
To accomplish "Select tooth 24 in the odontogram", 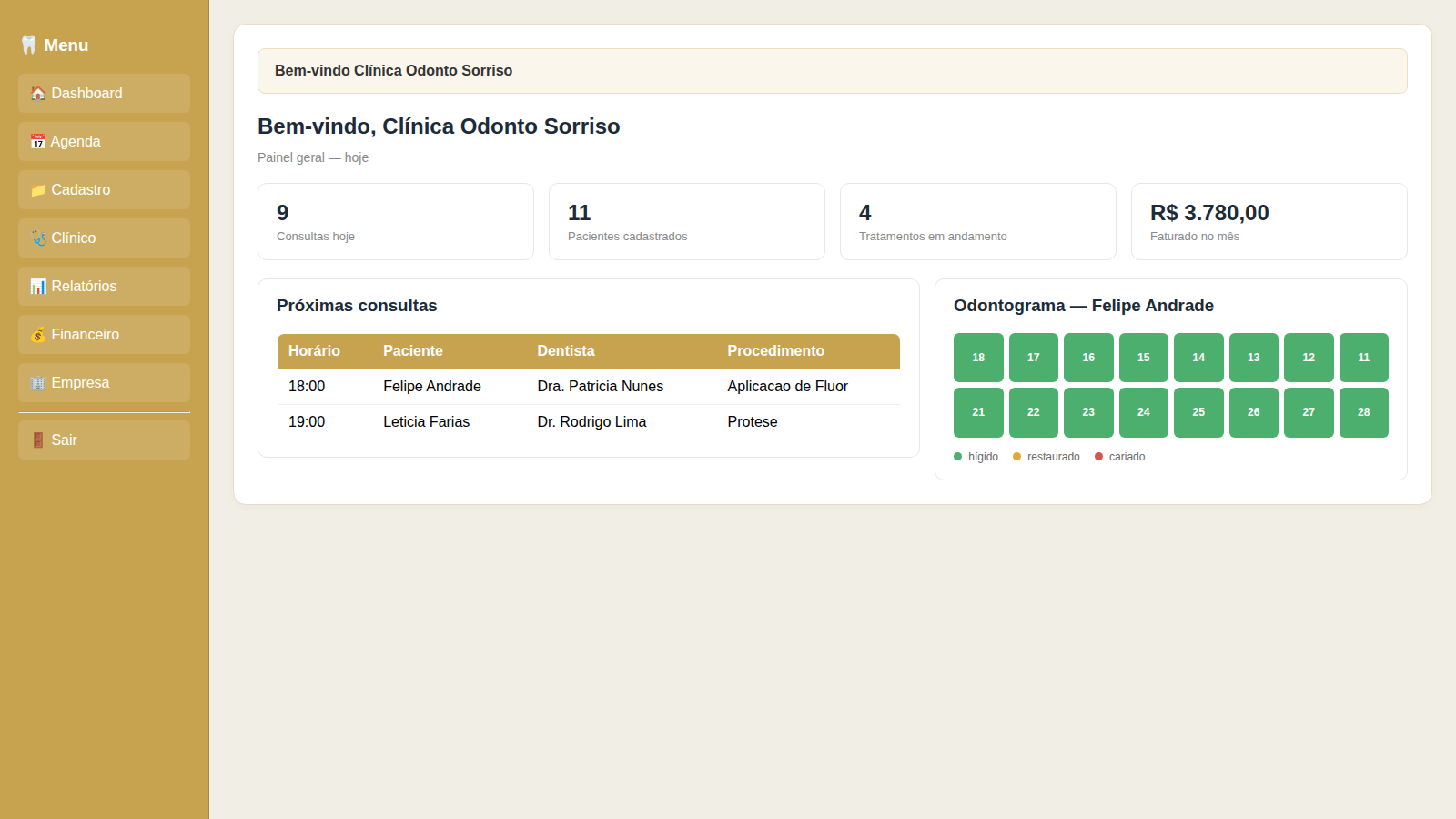I will pos(1144,412).
